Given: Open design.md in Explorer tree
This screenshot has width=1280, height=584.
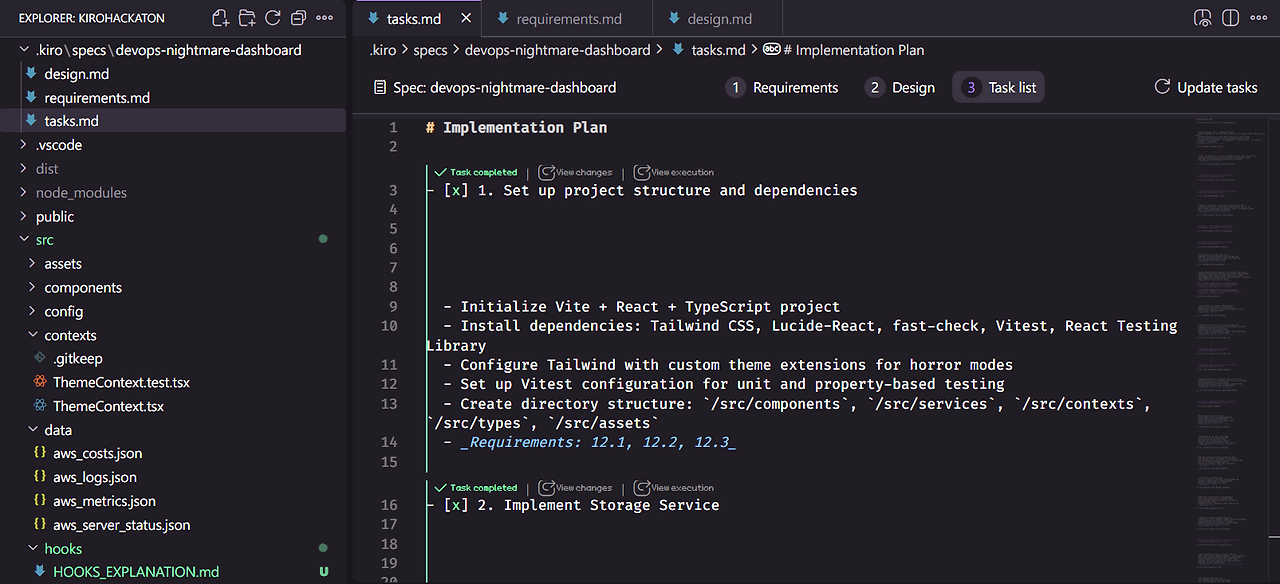Looking at the screenshot, I should pyautogui.click(x=77, y=74).
